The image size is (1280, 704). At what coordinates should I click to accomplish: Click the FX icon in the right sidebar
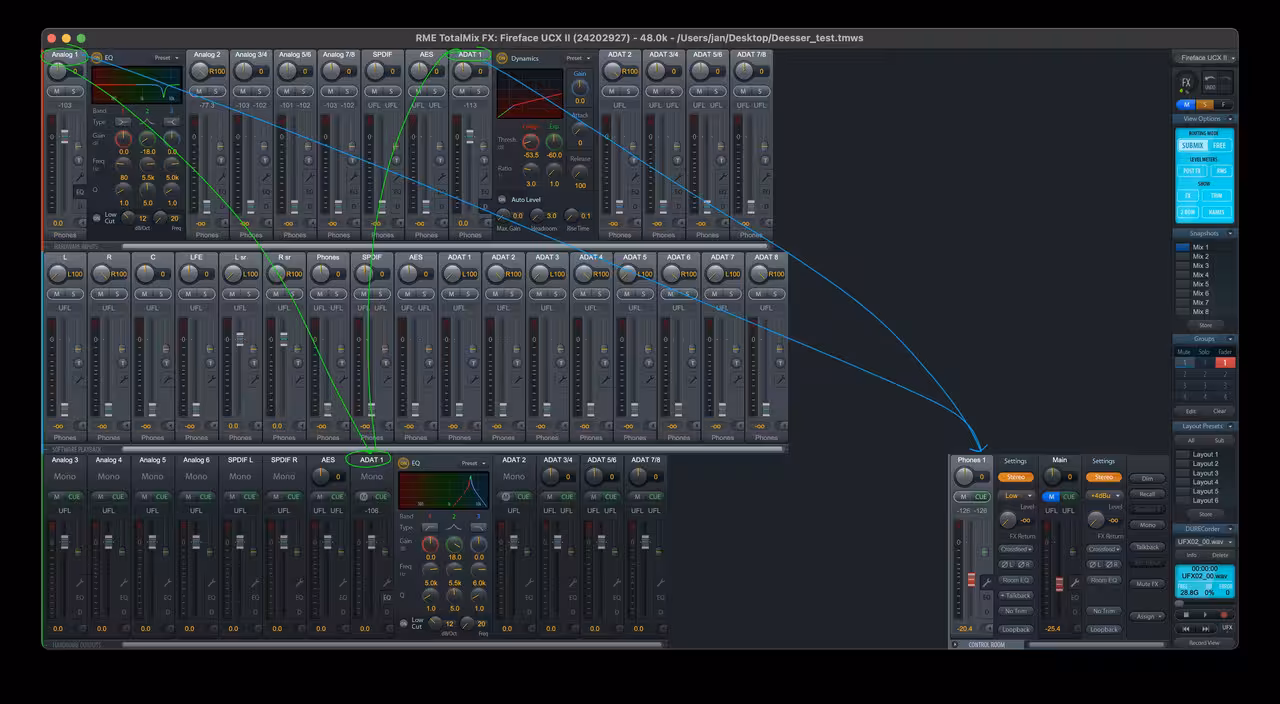coord(1186,83)
